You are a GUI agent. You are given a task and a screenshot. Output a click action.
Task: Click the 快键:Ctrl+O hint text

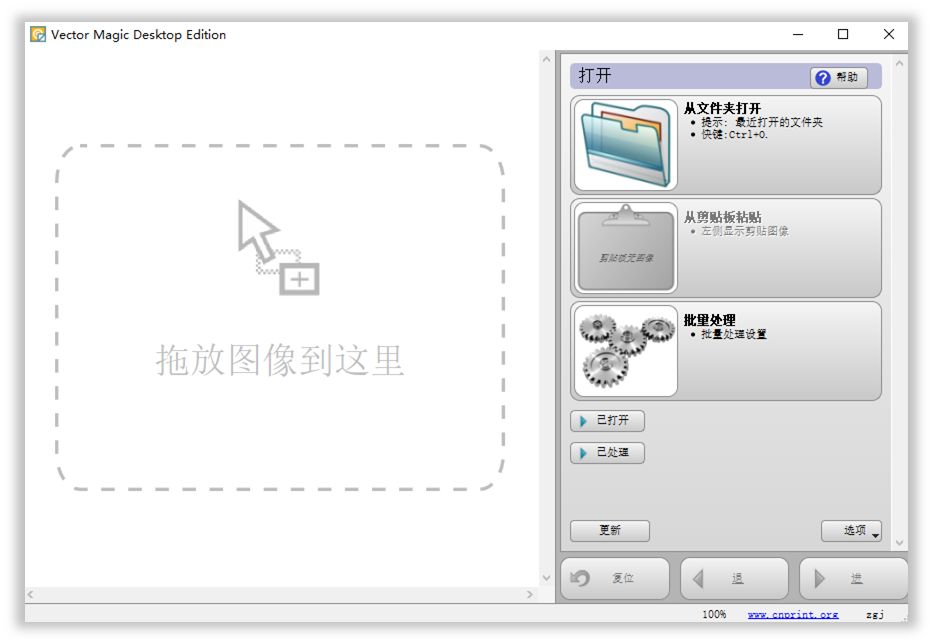coord(734,135)
